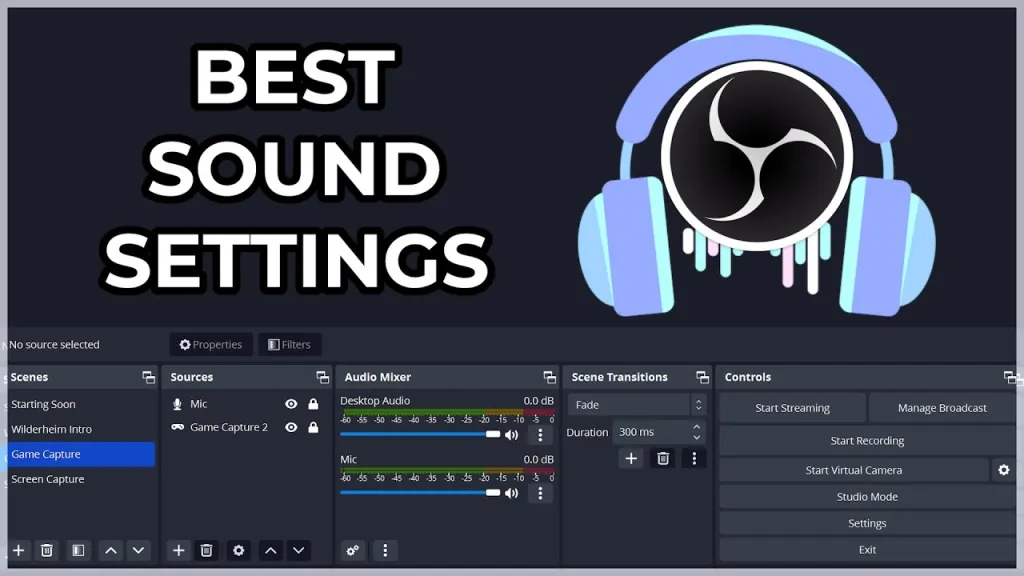Screen dimensions: 1024x576
Task: Open Settings from Controls
Action: pos(867,523)
